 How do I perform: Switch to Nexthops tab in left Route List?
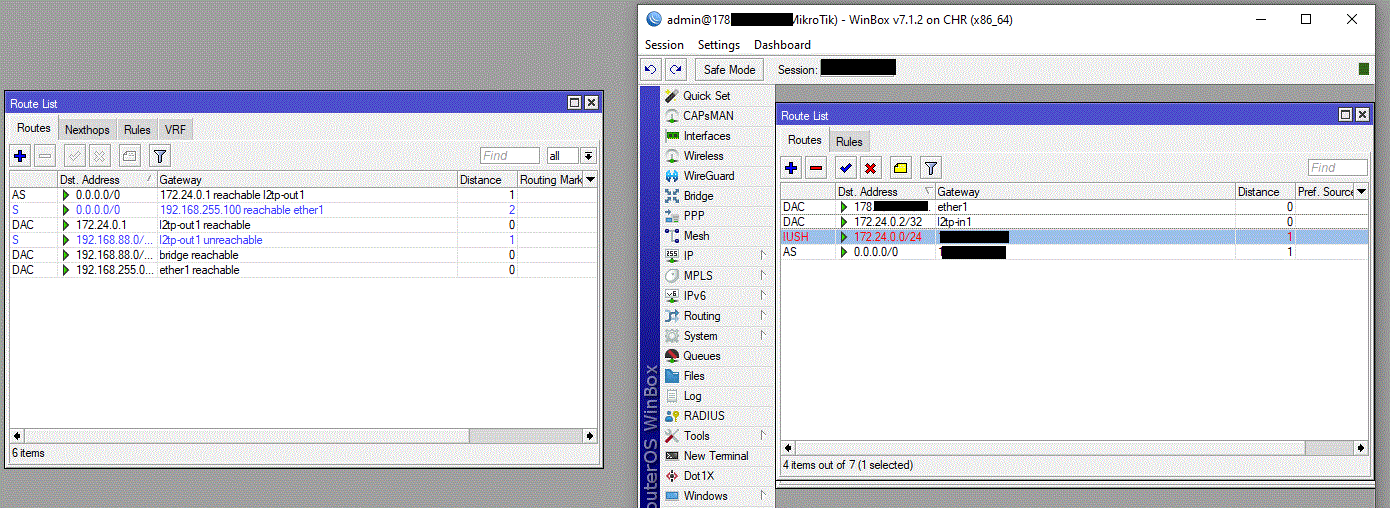(x=87, y=130)
